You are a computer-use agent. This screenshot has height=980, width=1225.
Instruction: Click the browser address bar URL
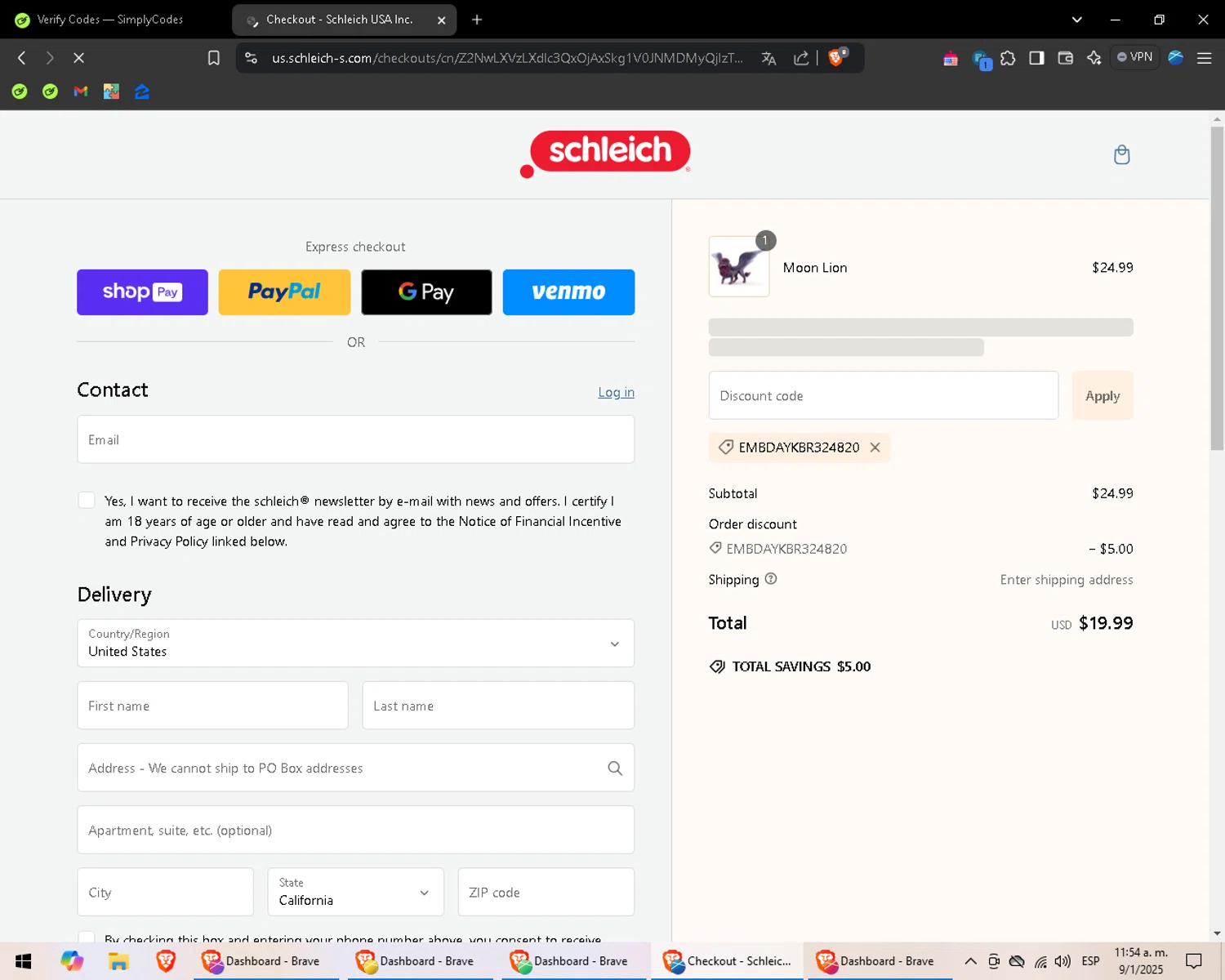tap(507, 58)
